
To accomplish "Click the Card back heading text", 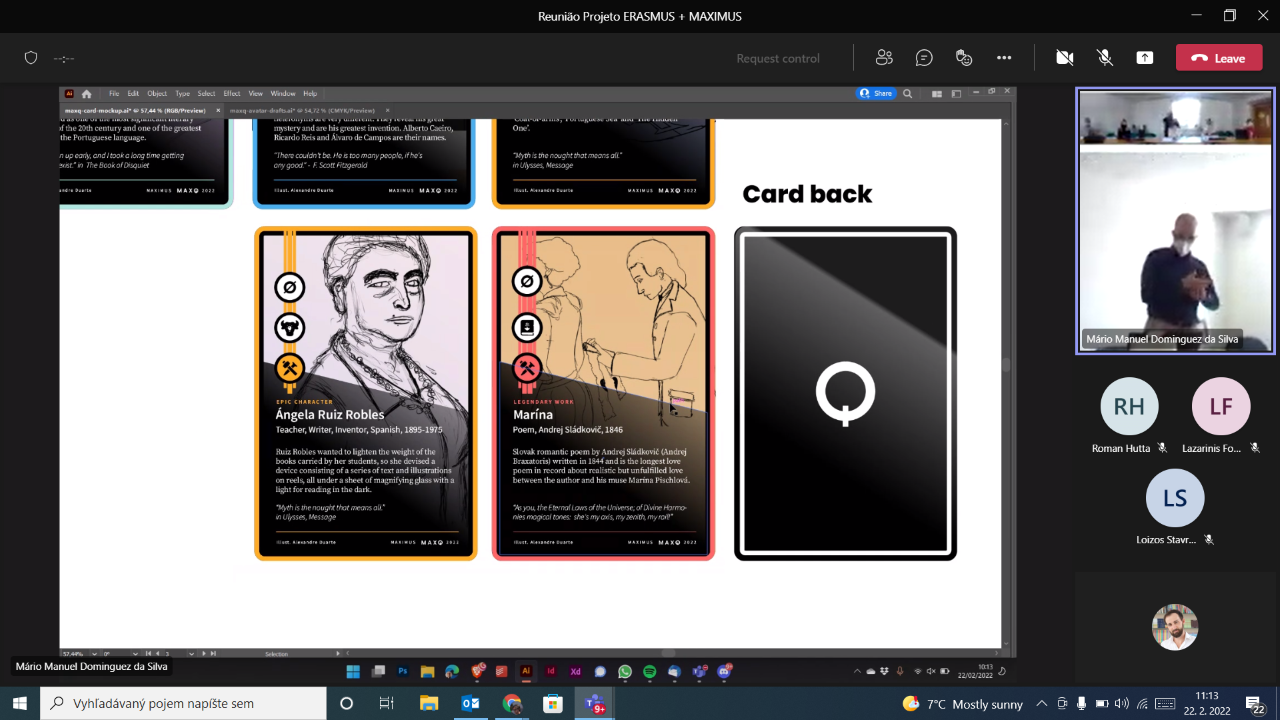I will [807, 194].
